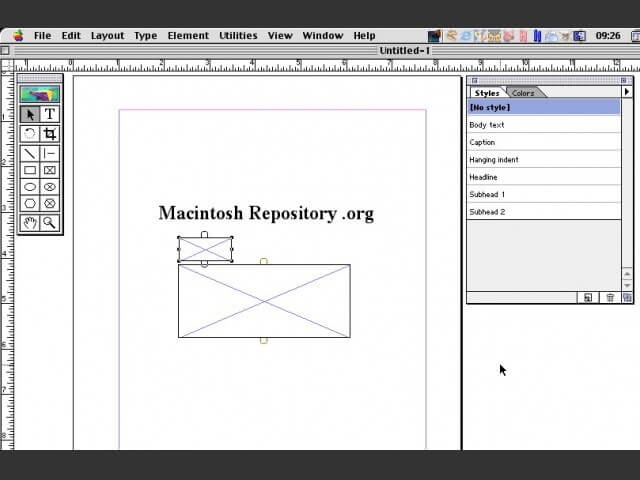The width and height of the screenshot is (640, 480).
Task: Open the Type menu
Action: [x=146, y=36]
